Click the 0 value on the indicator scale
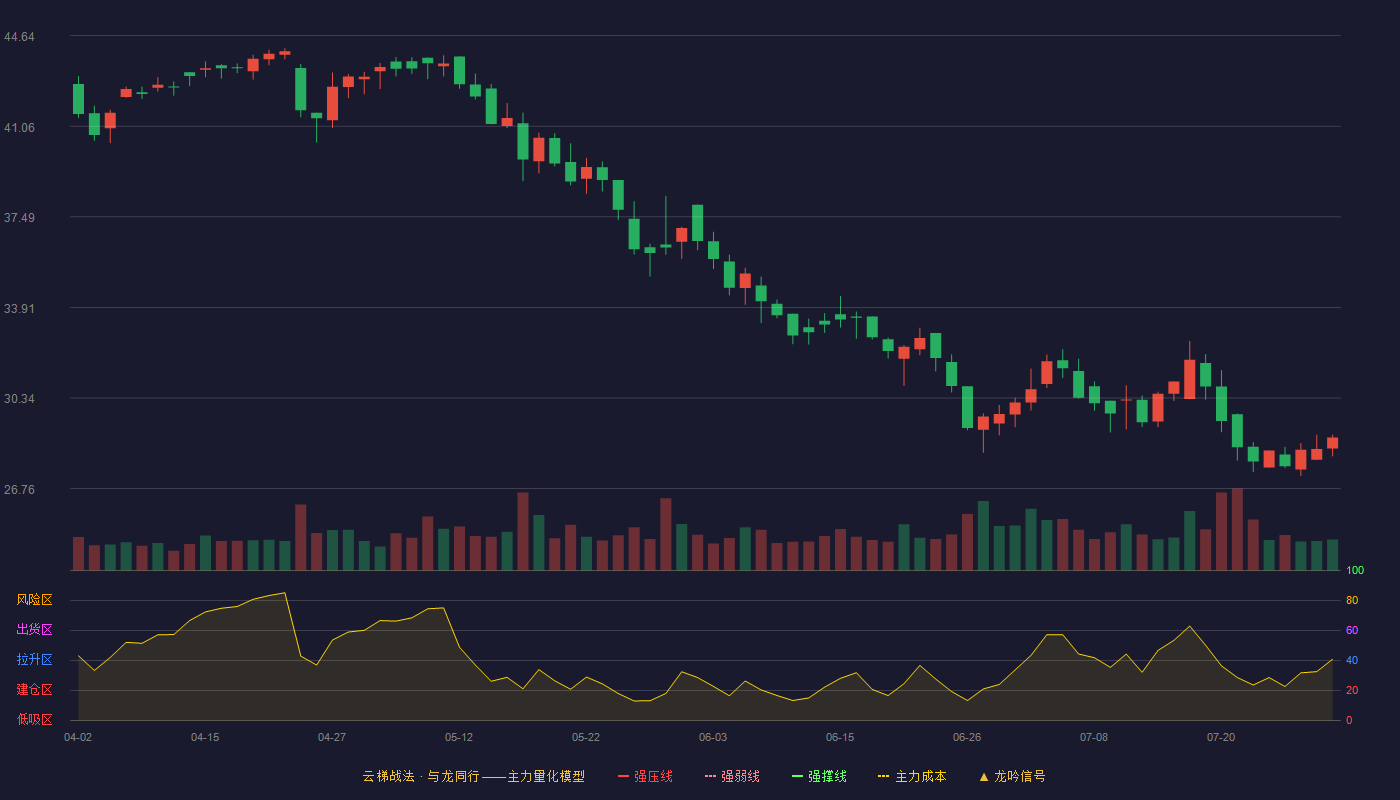Screen dimensions: 1400x800 (1349, 720)
